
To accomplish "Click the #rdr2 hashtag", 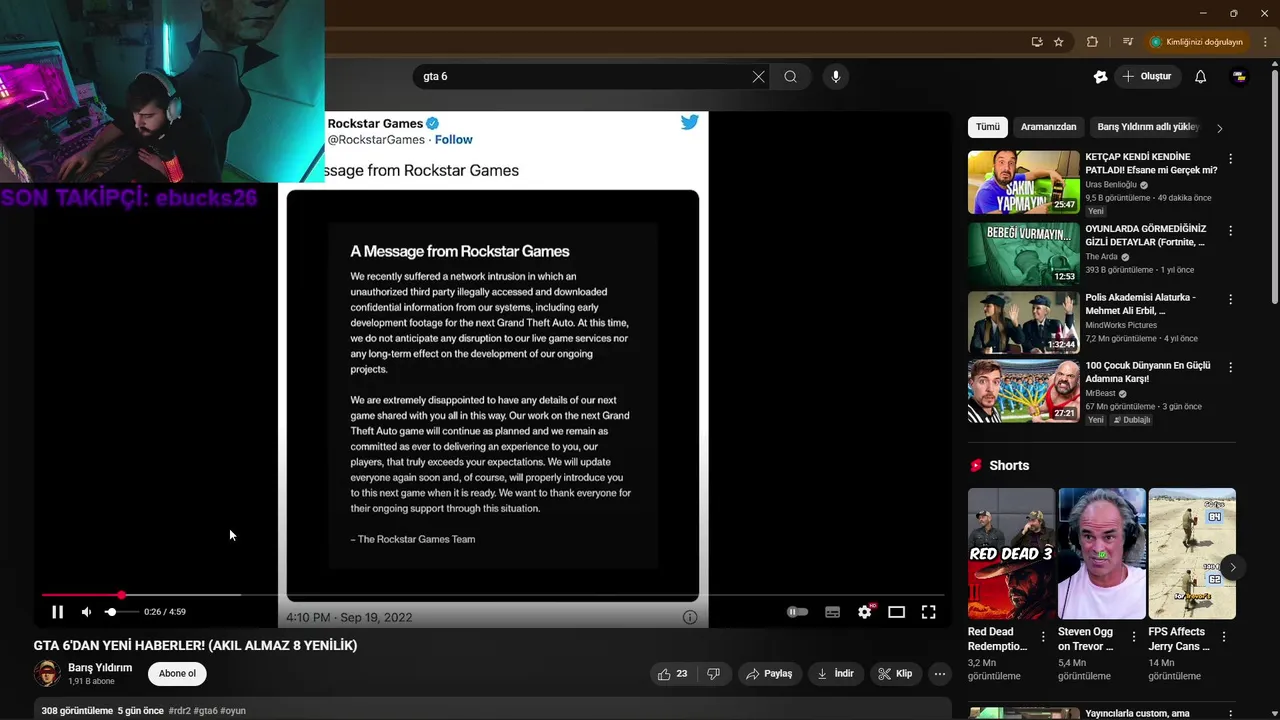I will (180, 711).
